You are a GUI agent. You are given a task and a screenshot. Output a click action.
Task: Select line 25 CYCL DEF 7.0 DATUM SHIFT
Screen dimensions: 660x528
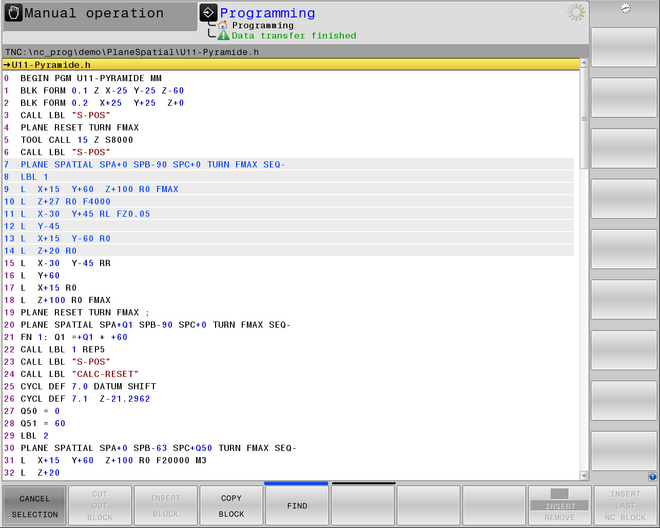88,386
